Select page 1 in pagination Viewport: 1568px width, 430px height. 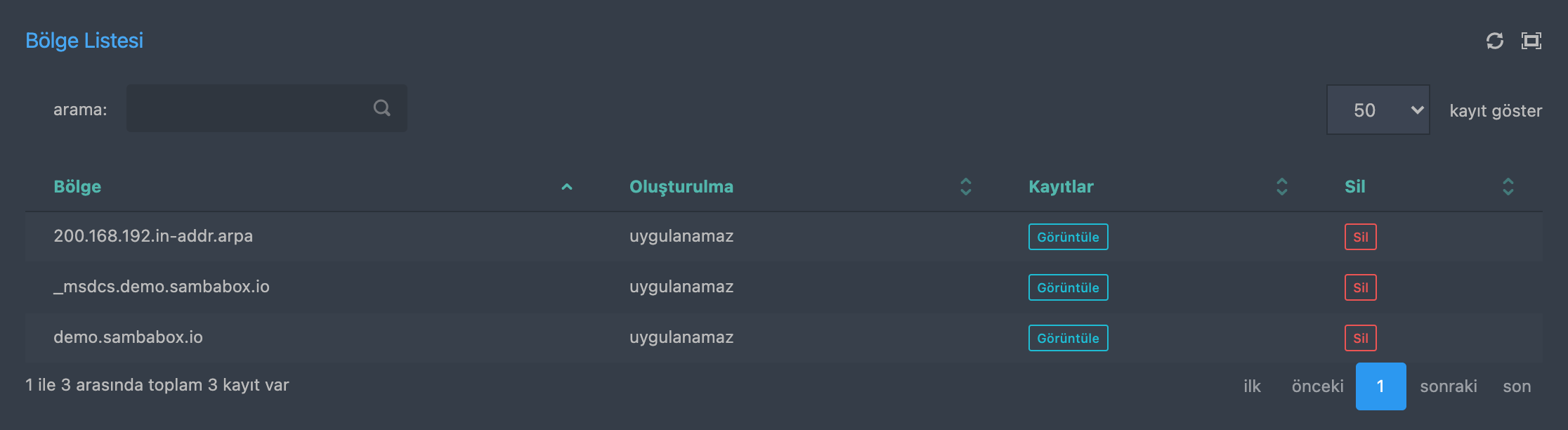[x=1380, y=386]
